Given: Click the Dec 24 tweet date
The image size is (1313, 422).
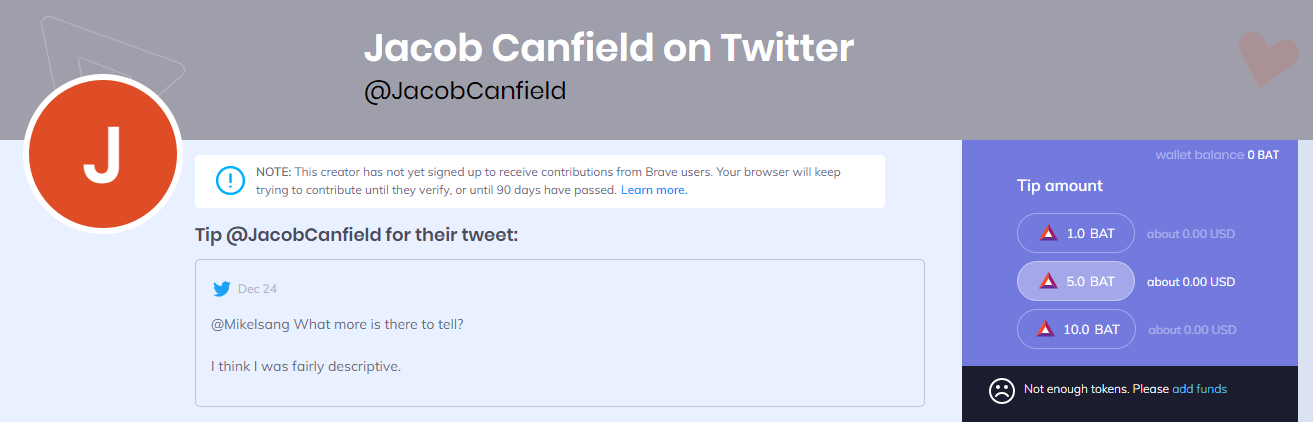Looking at the screenshot, I should (x=257, y=289).
